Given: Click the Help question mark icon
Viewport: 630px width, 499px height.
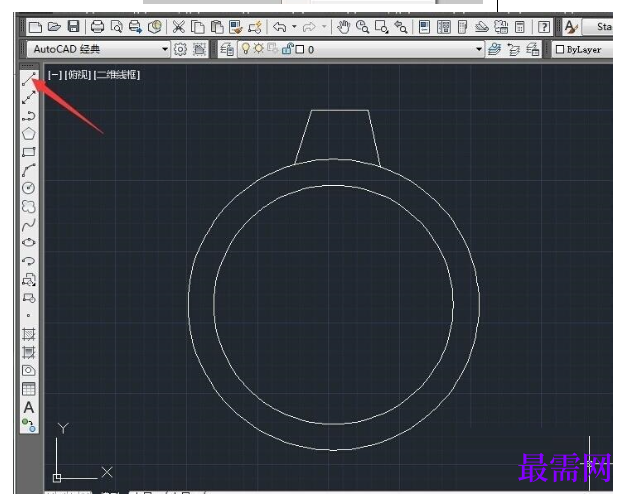Looking at the screenshot, I should point(544,27).
